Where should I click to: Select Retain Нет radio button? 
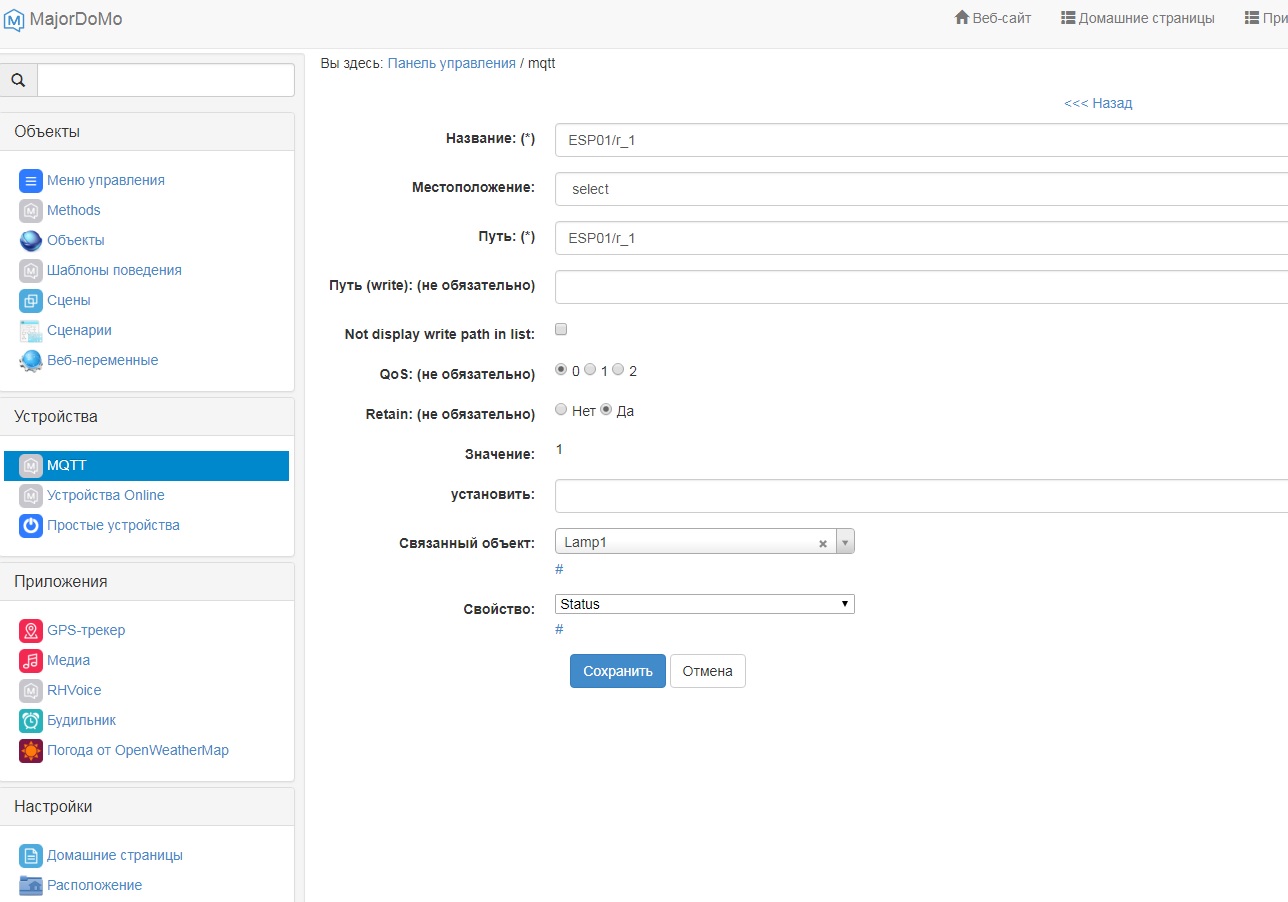coord(561,410)
